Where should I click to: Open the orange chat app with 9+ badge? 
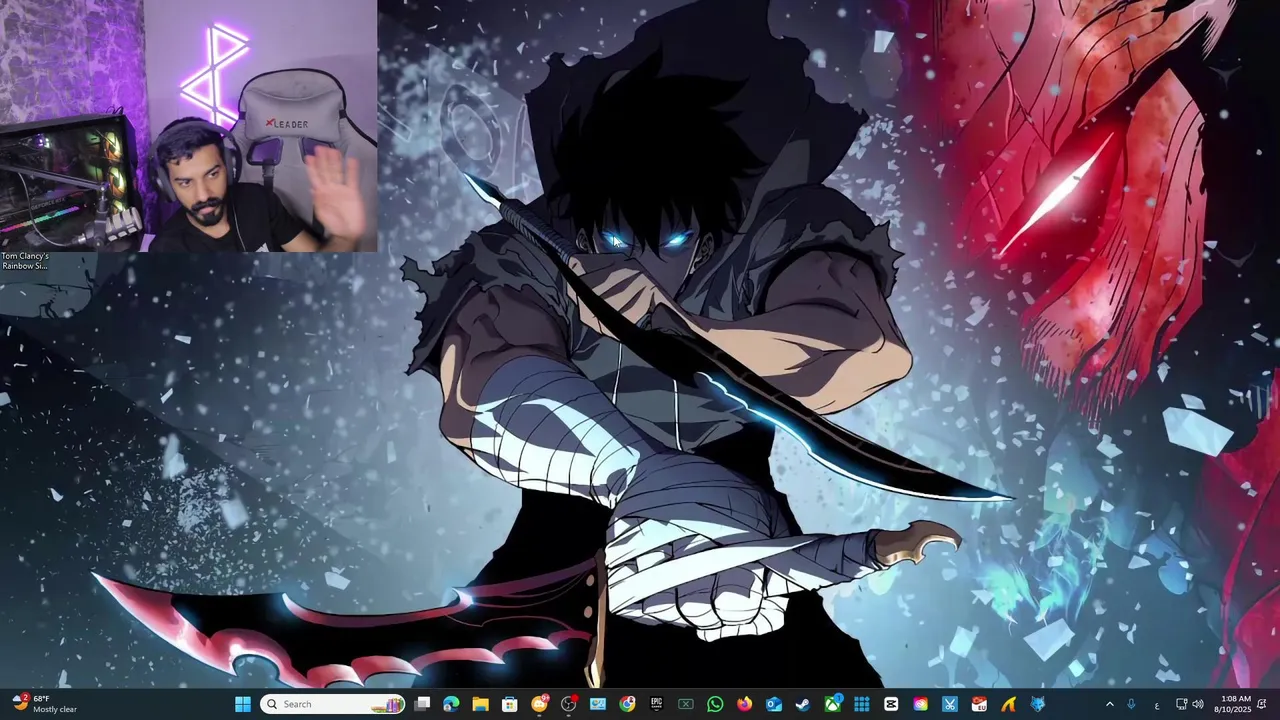539,704
